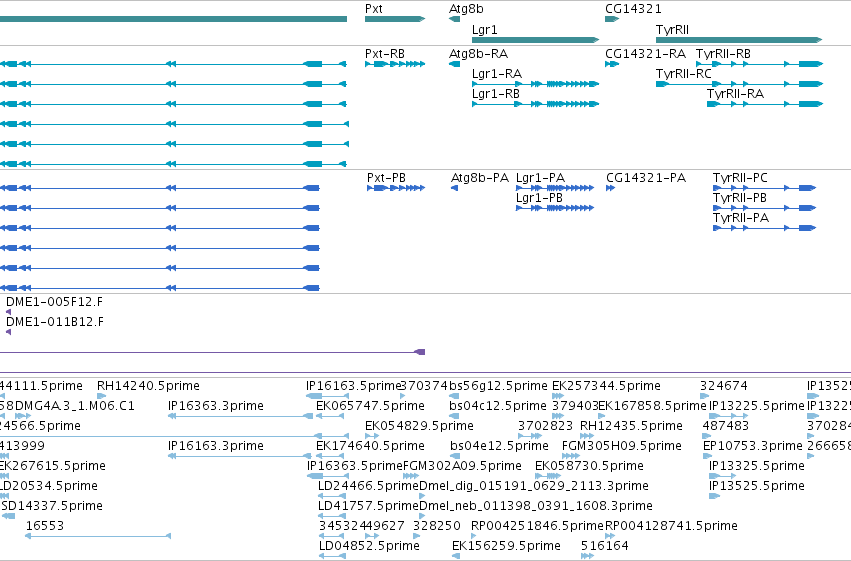Screen dimensions: 851x561
Task: Click the IP13525.5prime EST label
Action: (x=757, y=486)
